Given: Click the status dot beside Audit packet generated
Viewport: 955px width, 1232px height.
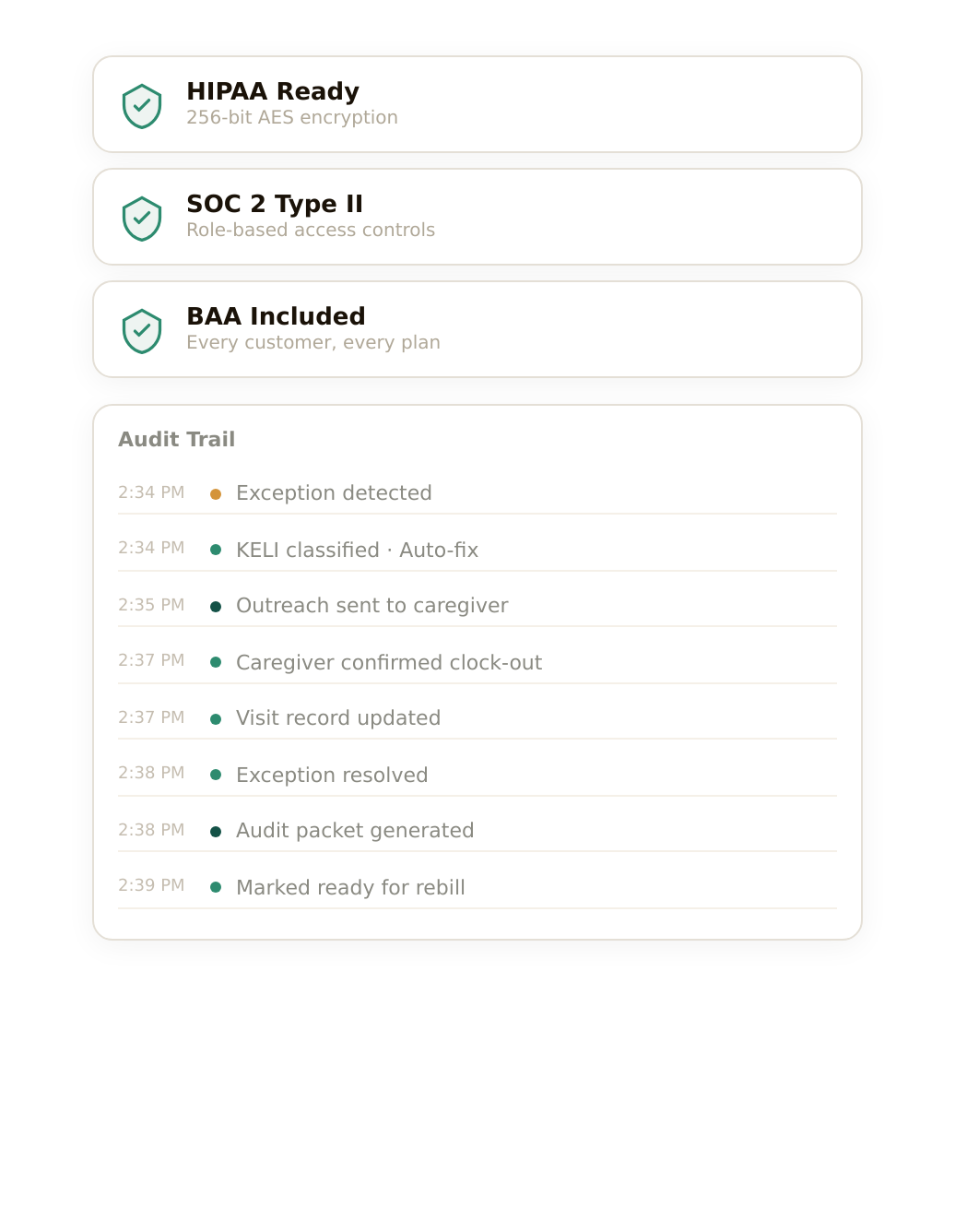Looking at the screenshot, I should 216,832.
